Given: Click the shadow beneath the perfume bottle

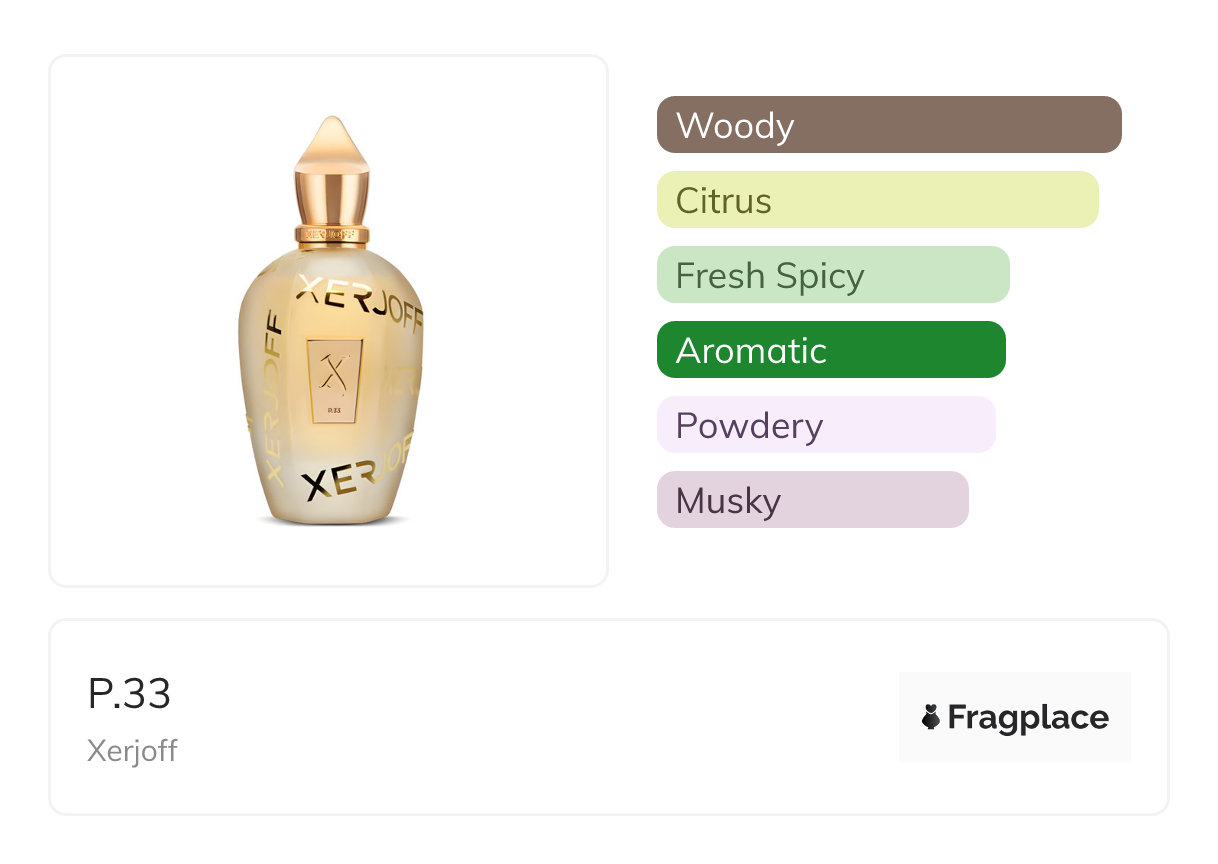Looking at the screenshot, I should 333,521.
